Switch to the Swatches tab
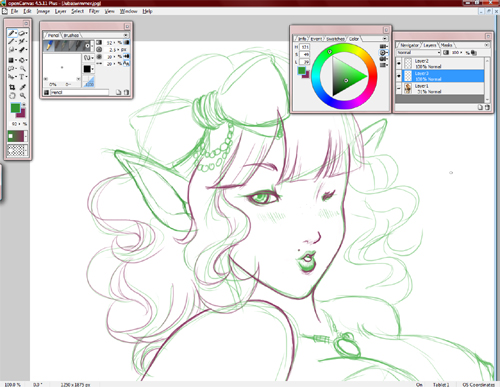Screen dimensions: 500x387 click(335, 39)
